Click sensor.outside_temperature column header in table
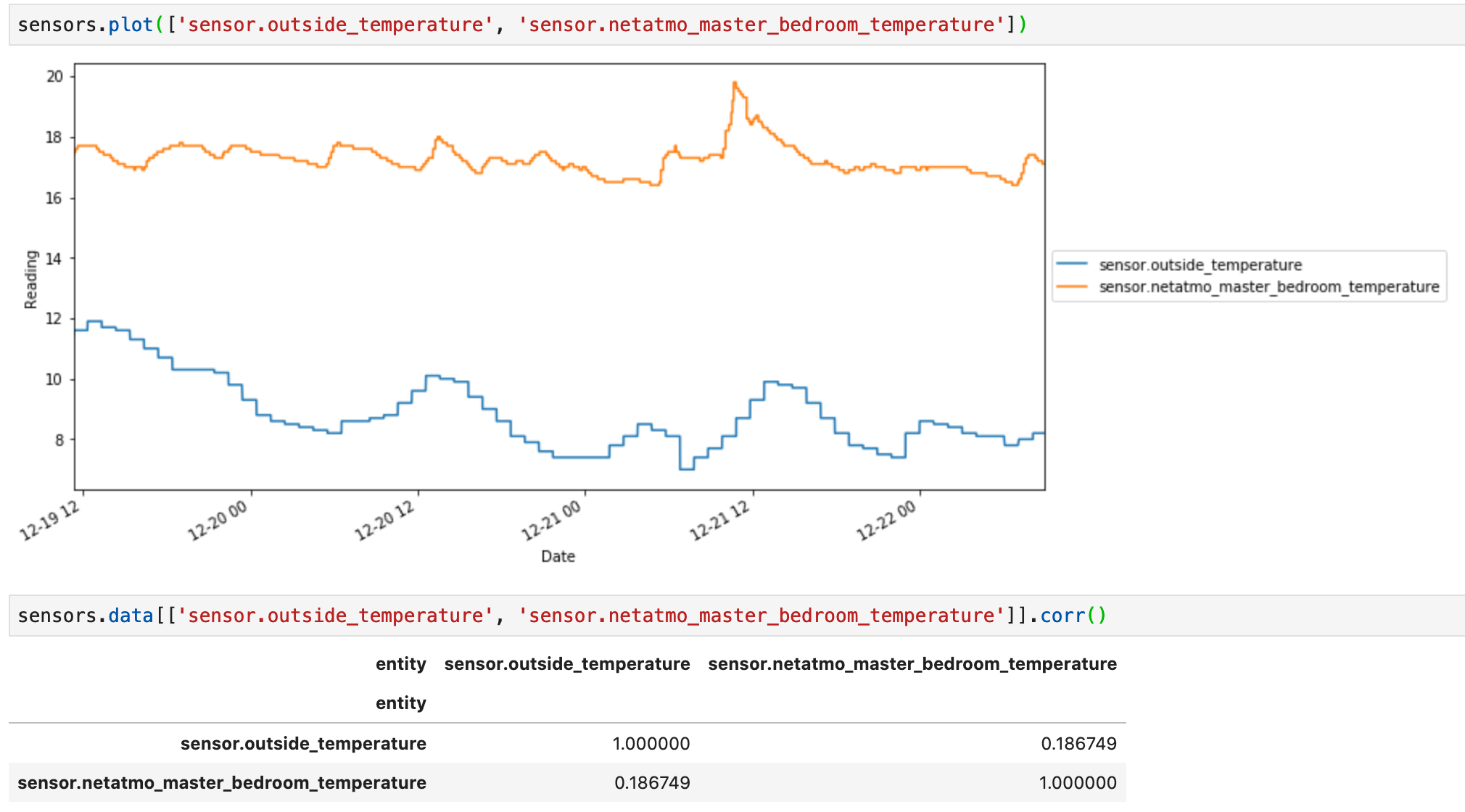Screen dimensions: 1465x812 566,664
